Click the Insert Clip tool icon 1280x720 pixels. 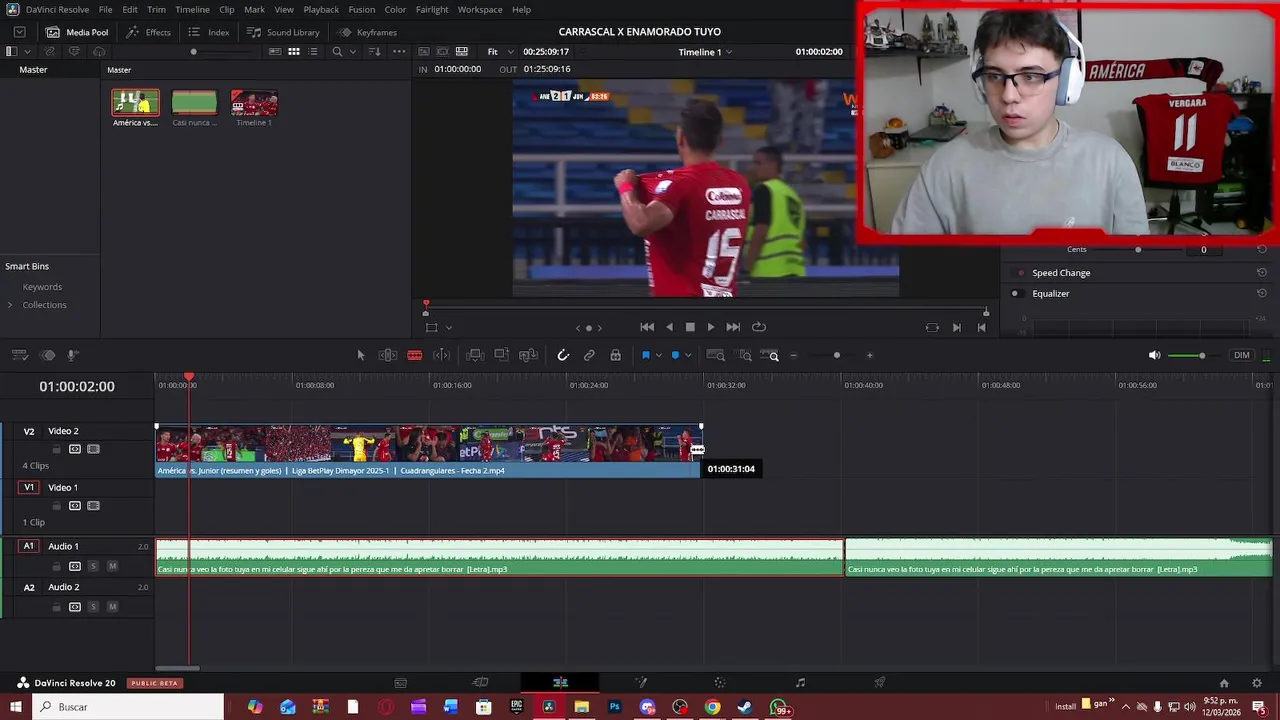pyautogui.click(x=475, y=355)
